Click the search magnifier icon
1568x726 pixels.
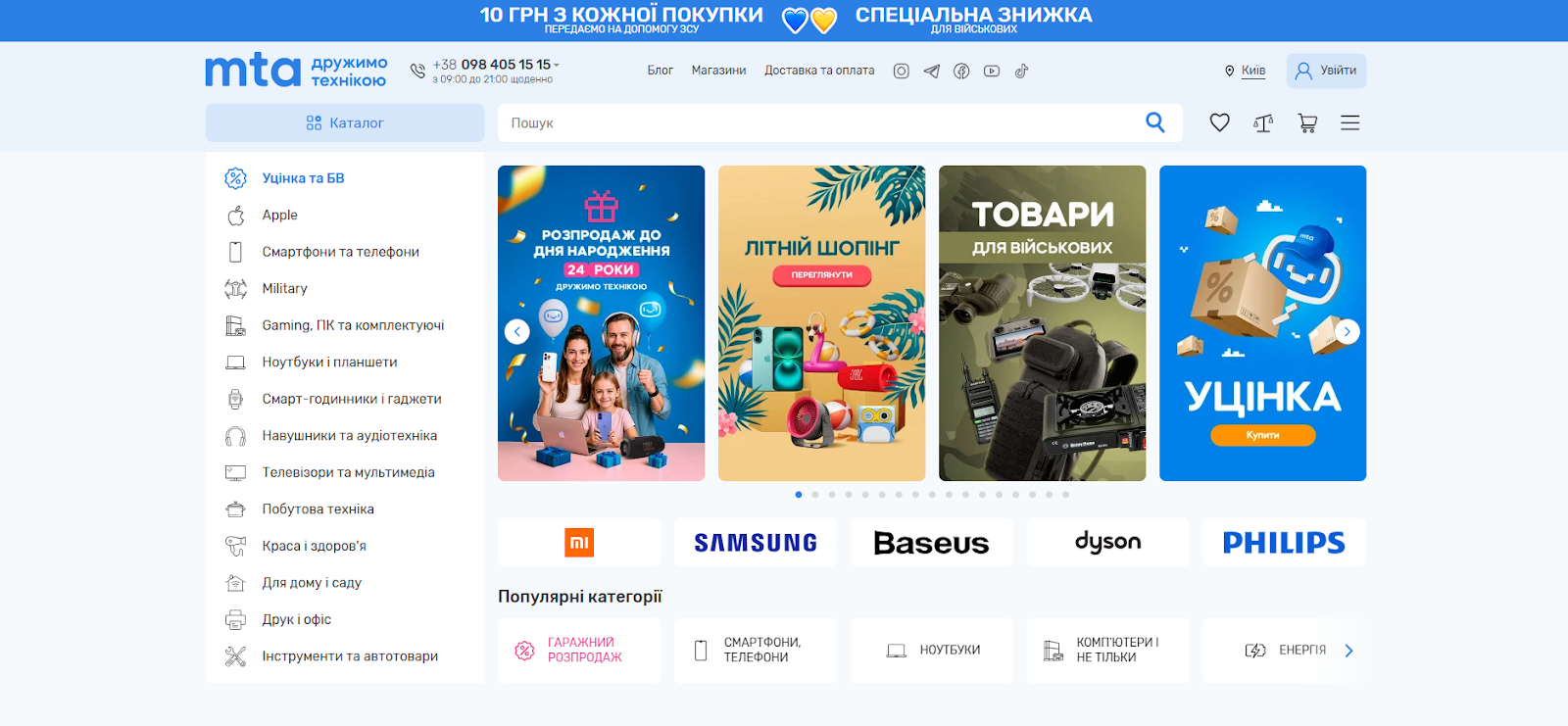1155,122
